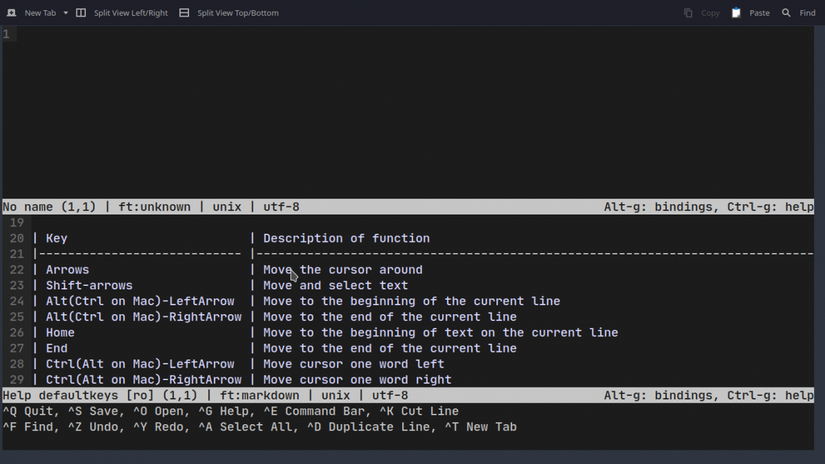Viewport: 825px width, 464px height.
Task: Click the 'Home' key cell
Action: pyautogui.click(x=60, y=333)
